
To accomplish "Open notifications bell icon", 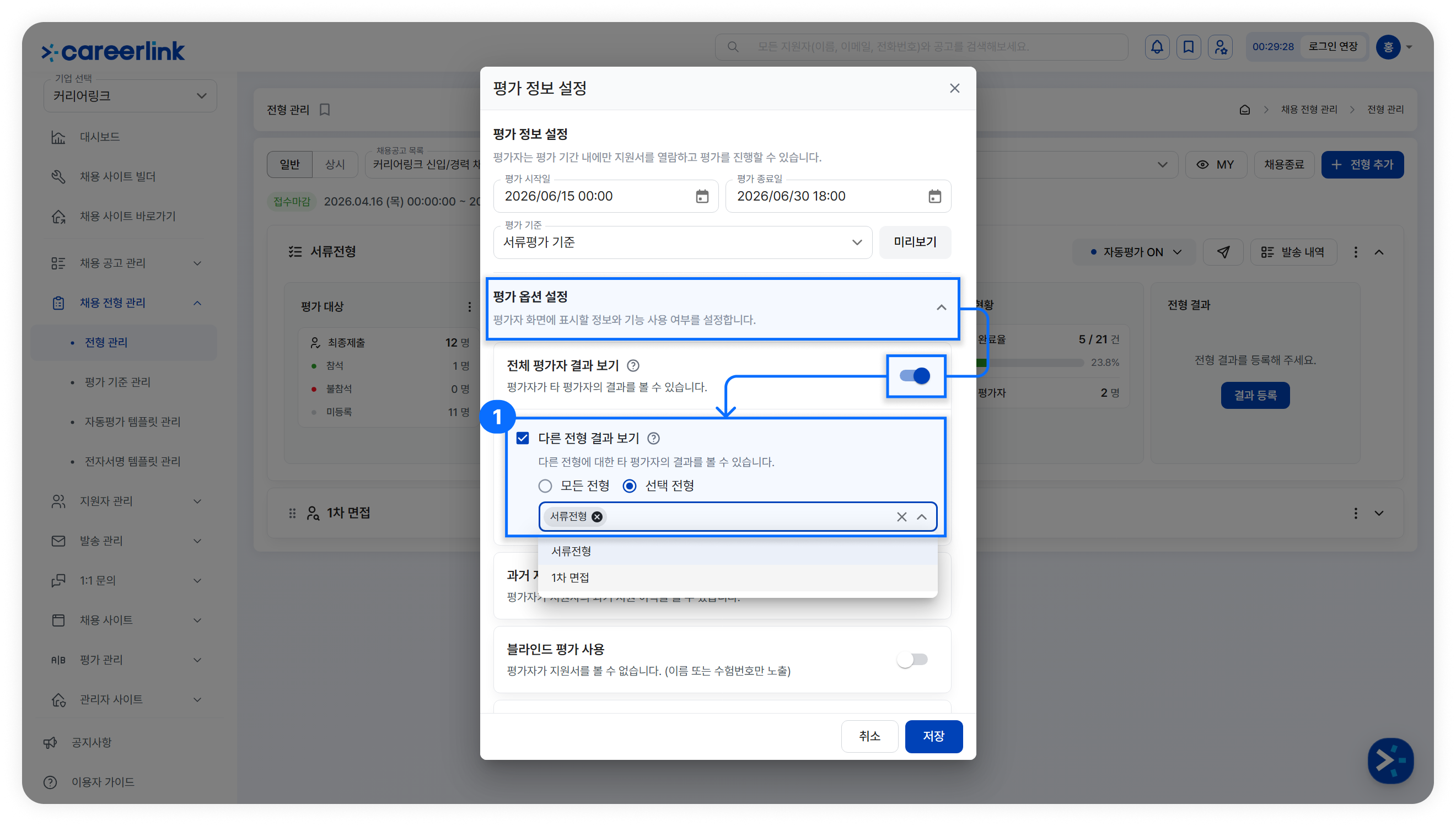I will pos(1157,46).
